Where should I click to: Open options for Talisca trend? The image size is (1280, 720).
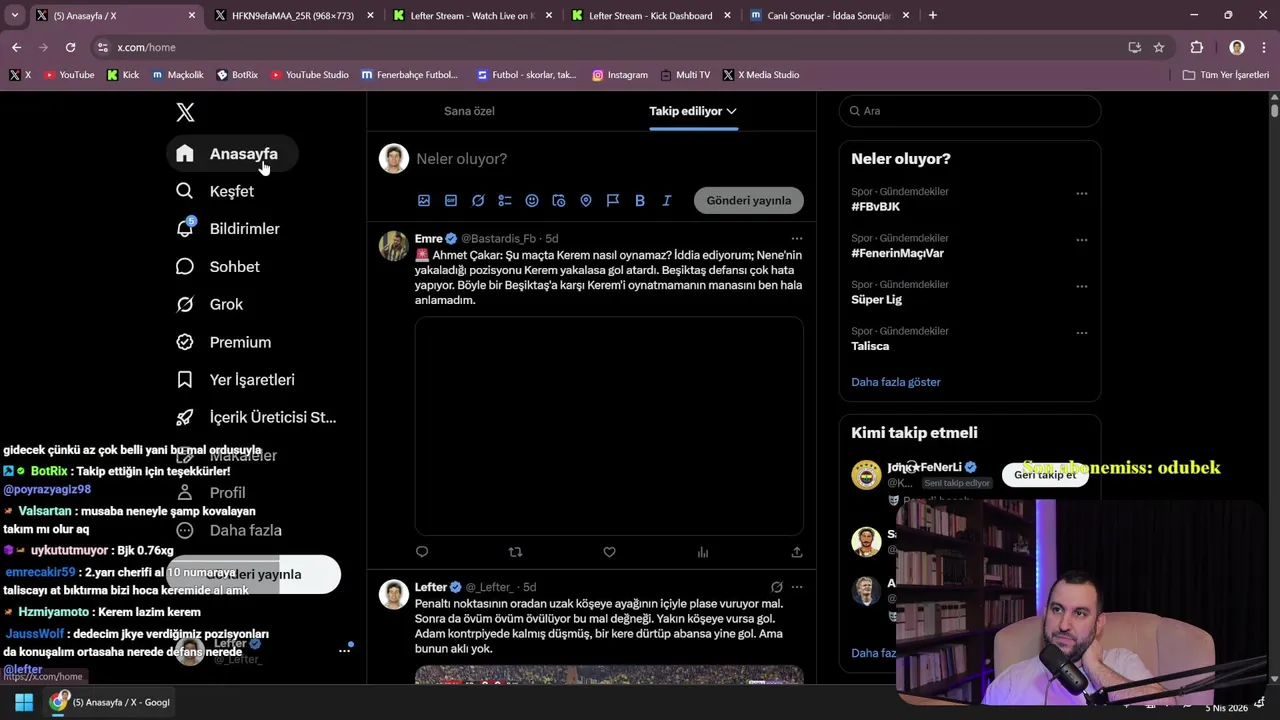click(1081, 333)
